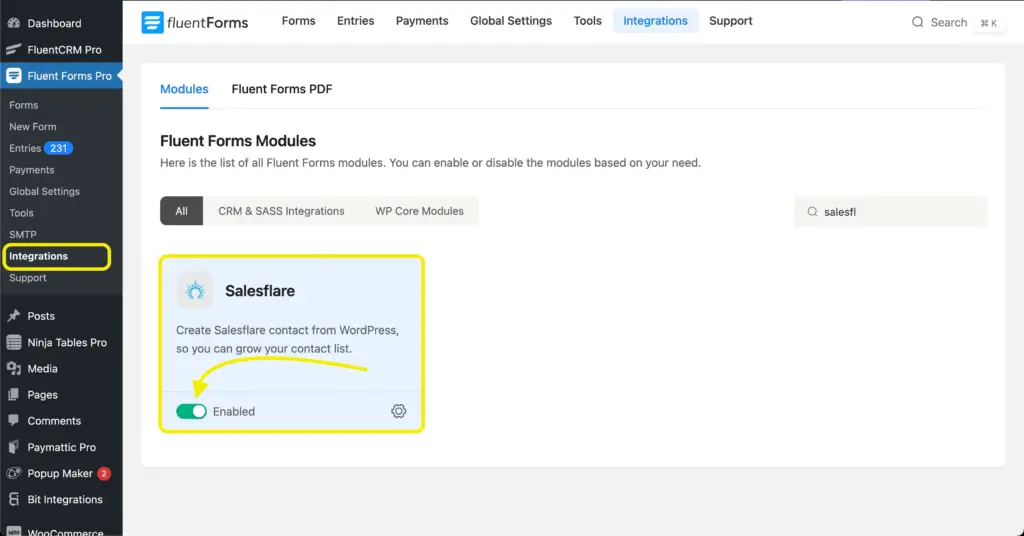Viewport: 1024px width, 536px height.
Task: Click the magnifier Search icon in header
Action: point(917,22)
